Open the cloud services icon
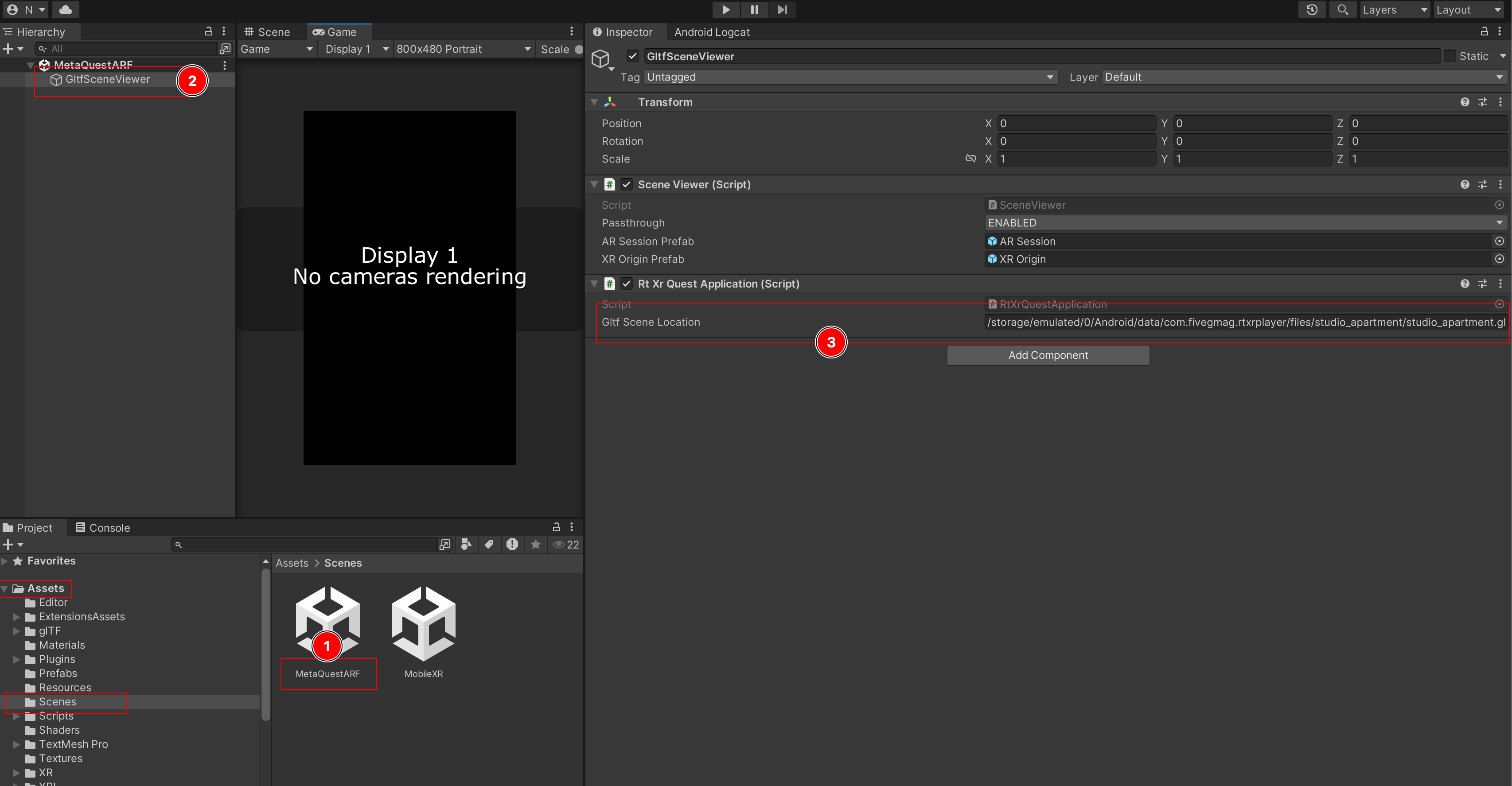1512x786 pixels. coord(66,9)
